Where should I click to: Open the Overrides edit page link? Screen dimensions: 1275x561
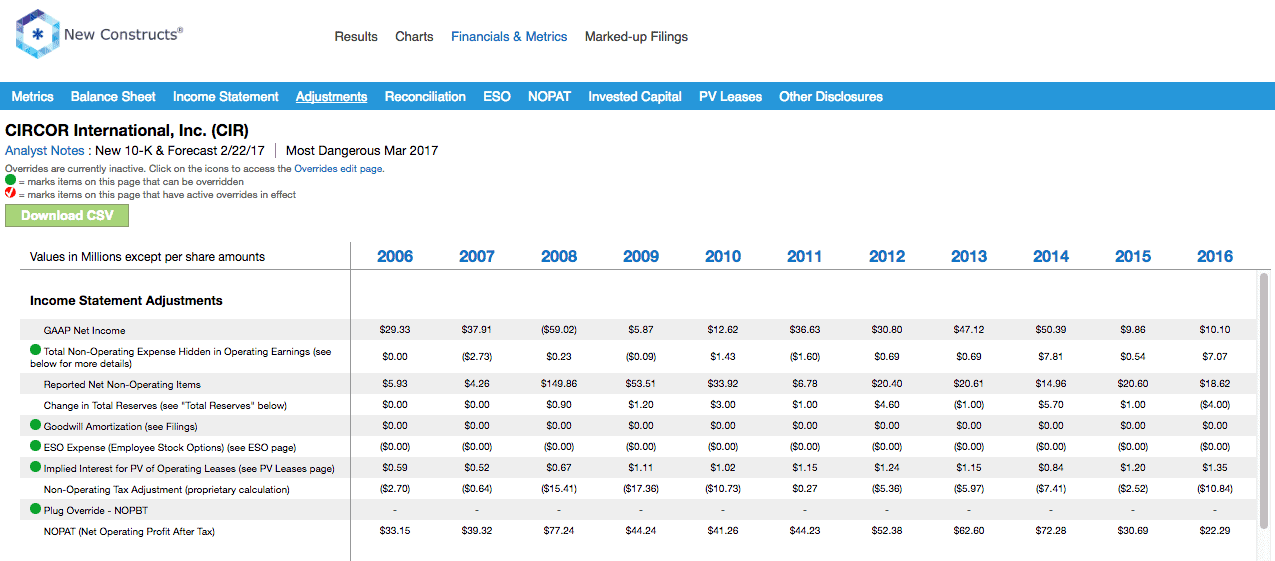(x=339, y=169)
